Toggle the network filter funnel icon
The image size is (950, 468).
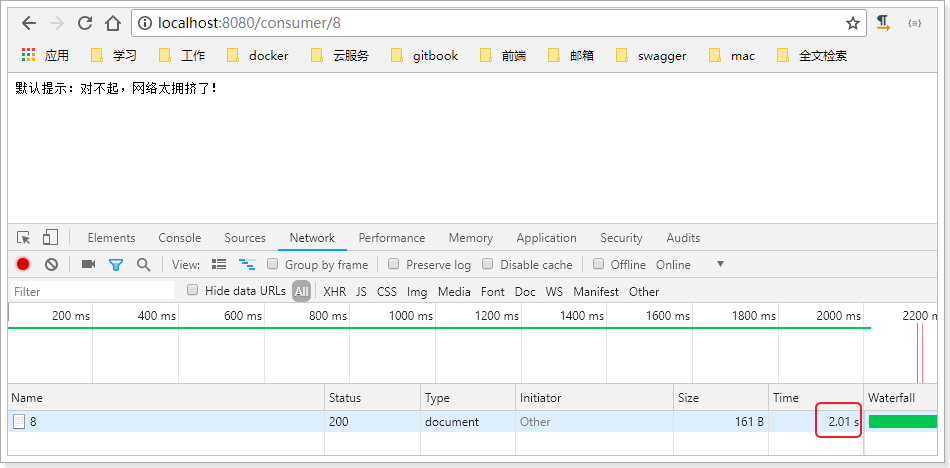116,265
